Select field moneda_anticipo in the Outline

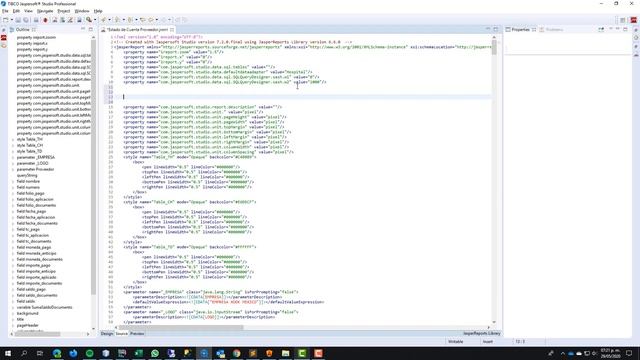36,253
